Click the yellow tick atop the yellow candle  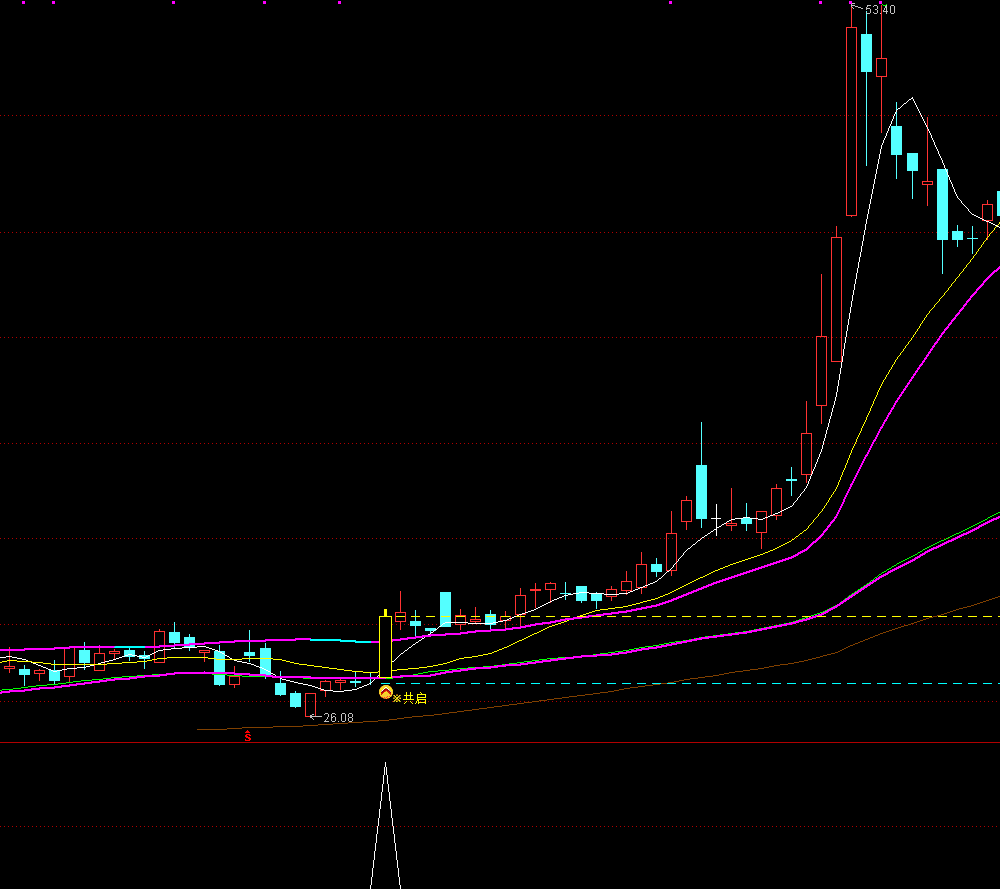pos(385,611)
